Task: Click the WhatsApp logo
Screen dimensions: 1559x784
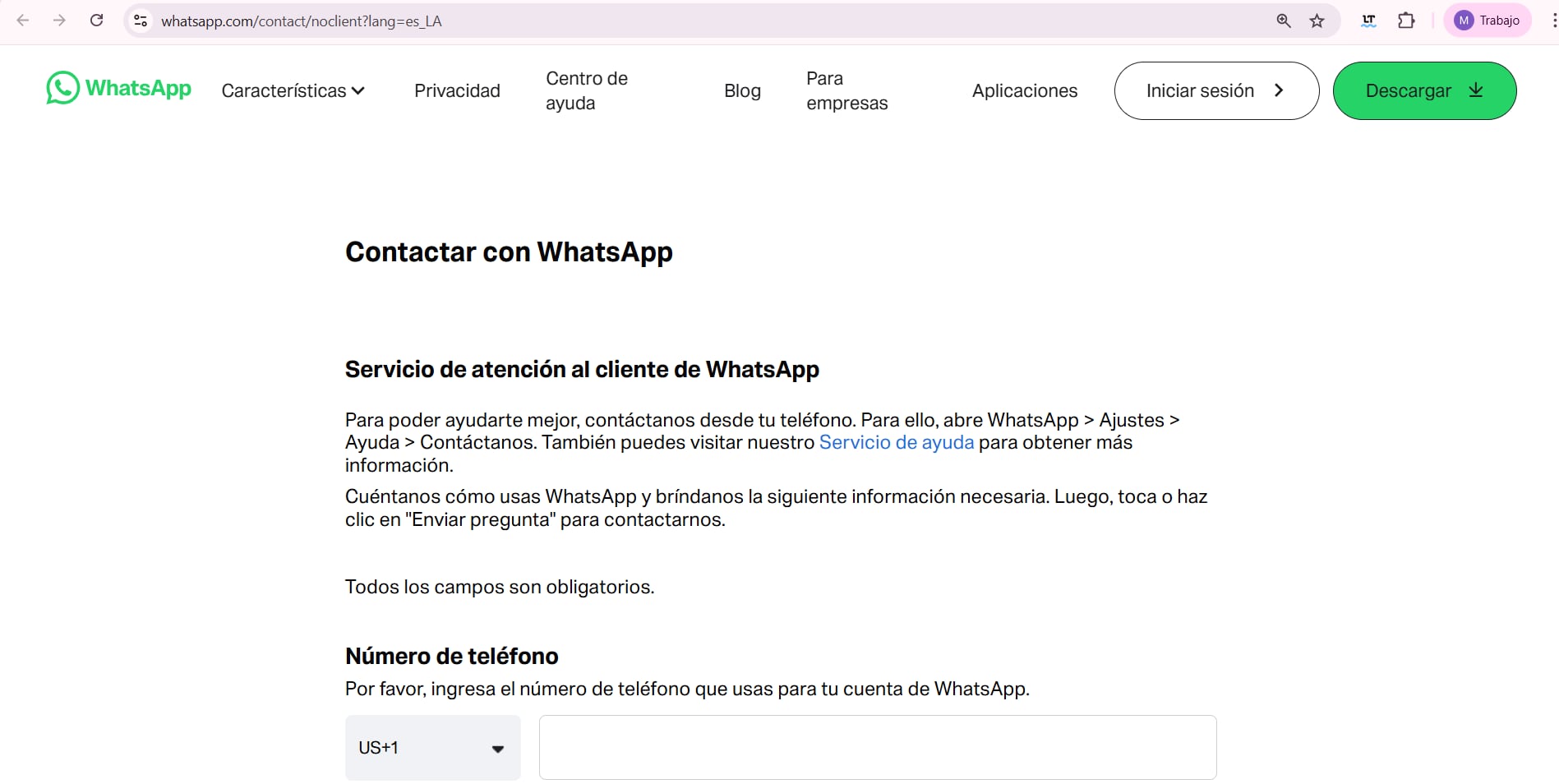Action: pyautogui.click(x=118, y=88)
